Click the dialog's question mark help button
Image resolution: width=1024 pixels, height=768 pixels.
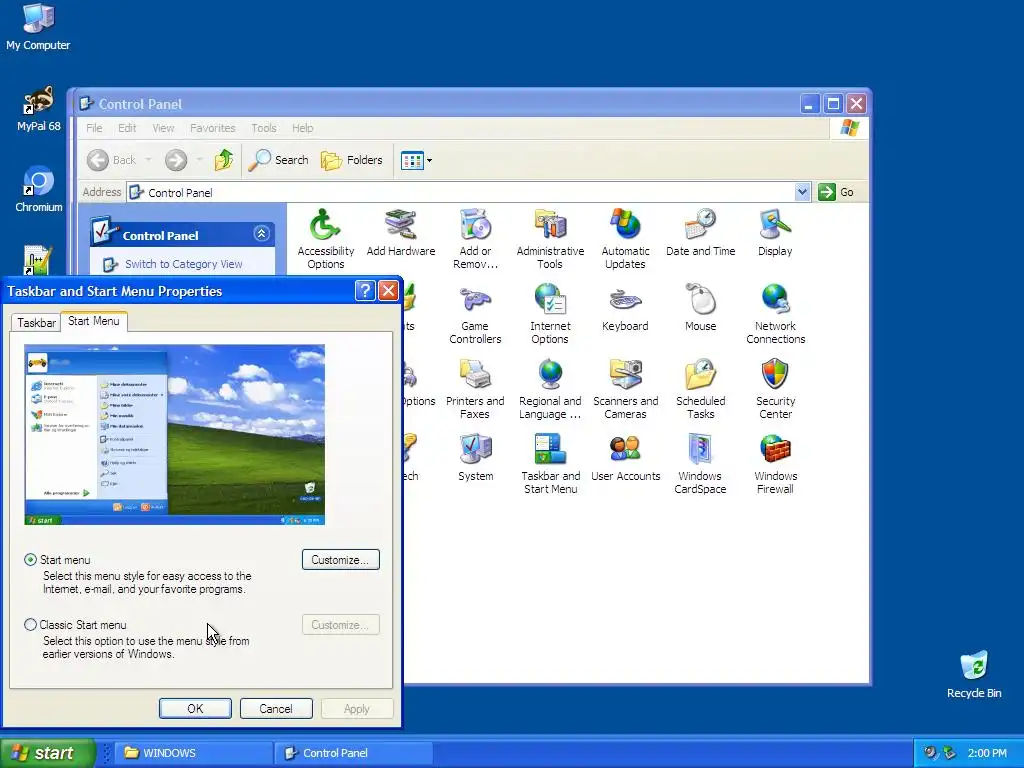click(x=365, y=291)
